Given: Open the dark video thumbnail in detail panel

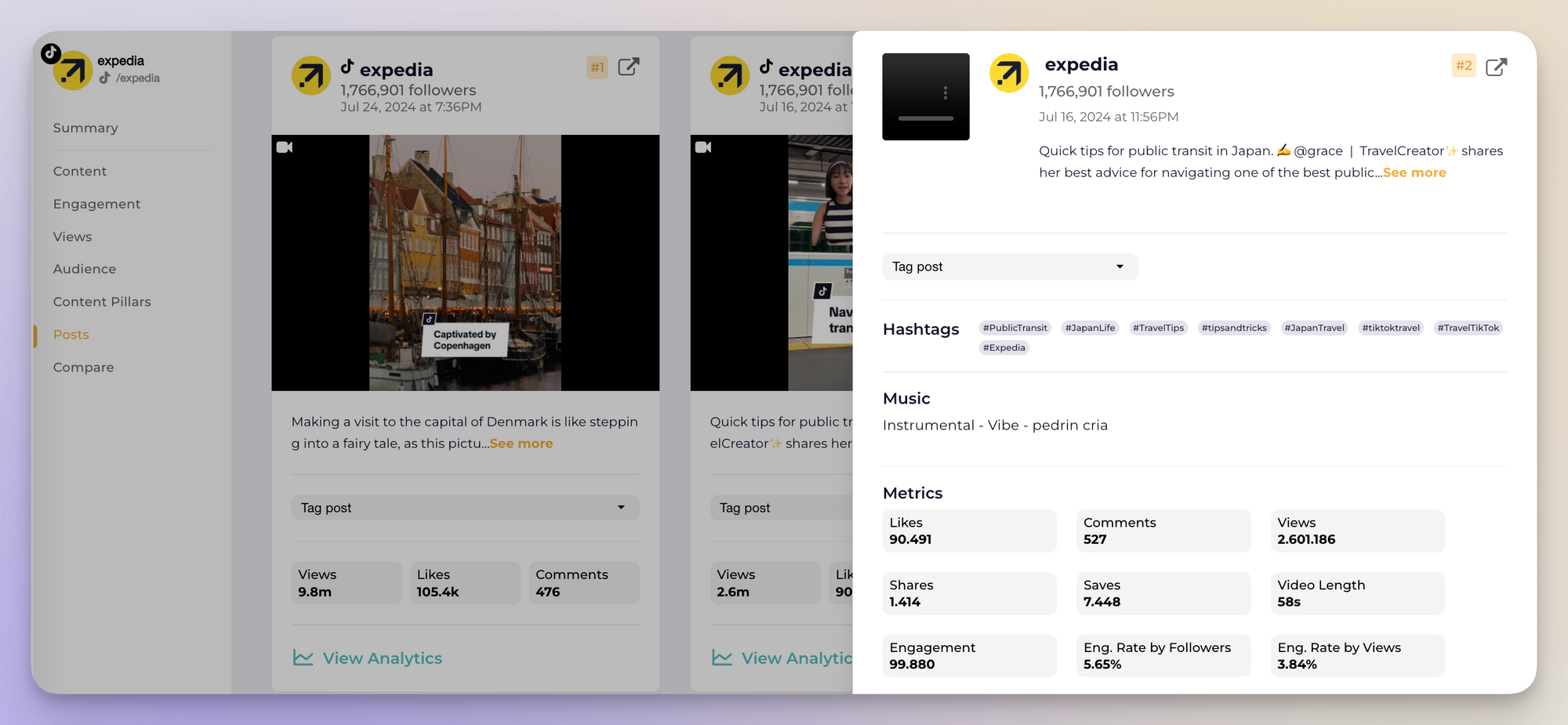Looking at the screenshot, I should pyautogui.click(x=926, y=96).
